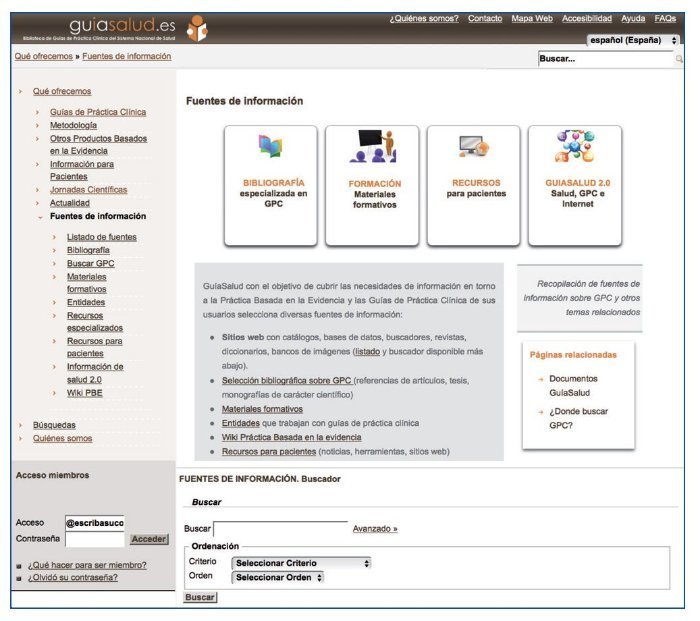This screenshot has height=621, width=700.
Task: Expand Guías de Práctica Clínica sidebar item
Action: tap(38, 112)
